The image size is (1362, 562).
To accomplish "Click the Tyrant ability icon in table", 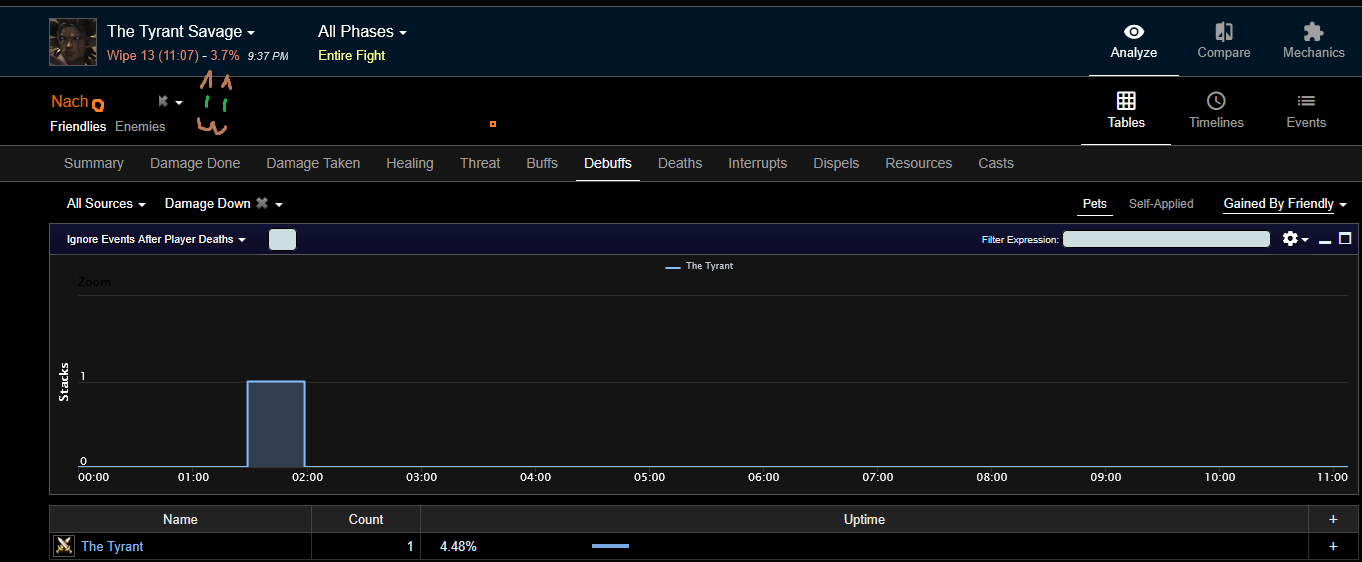I will click(64, 546).
